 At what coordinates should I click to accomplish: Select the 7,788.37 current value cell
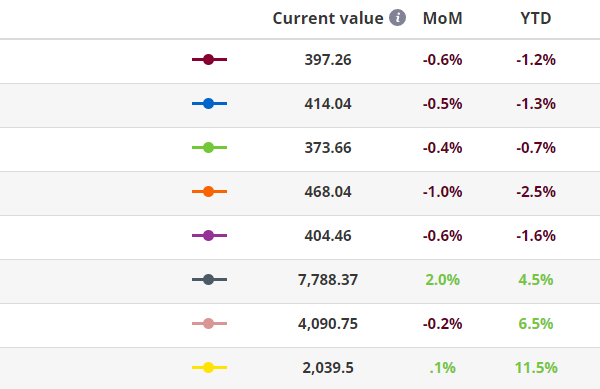point(328,280)
